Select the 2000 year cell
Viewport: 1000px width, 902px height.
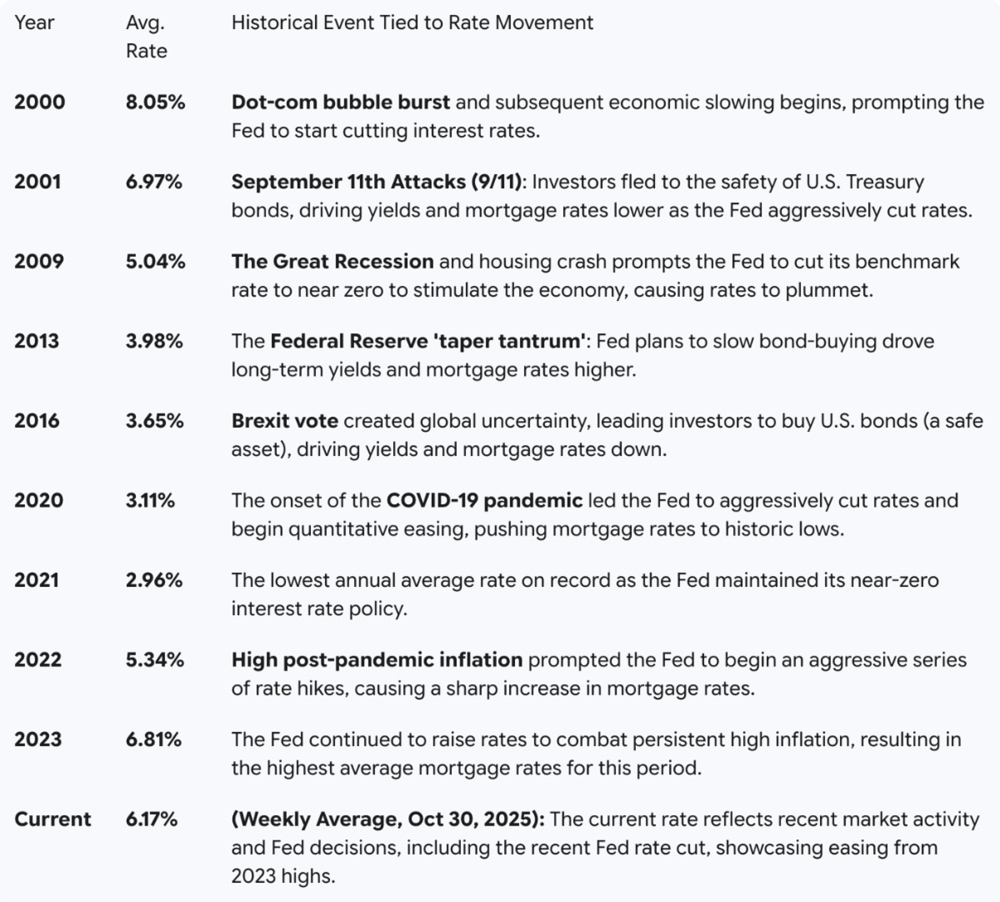pos(39,102)
